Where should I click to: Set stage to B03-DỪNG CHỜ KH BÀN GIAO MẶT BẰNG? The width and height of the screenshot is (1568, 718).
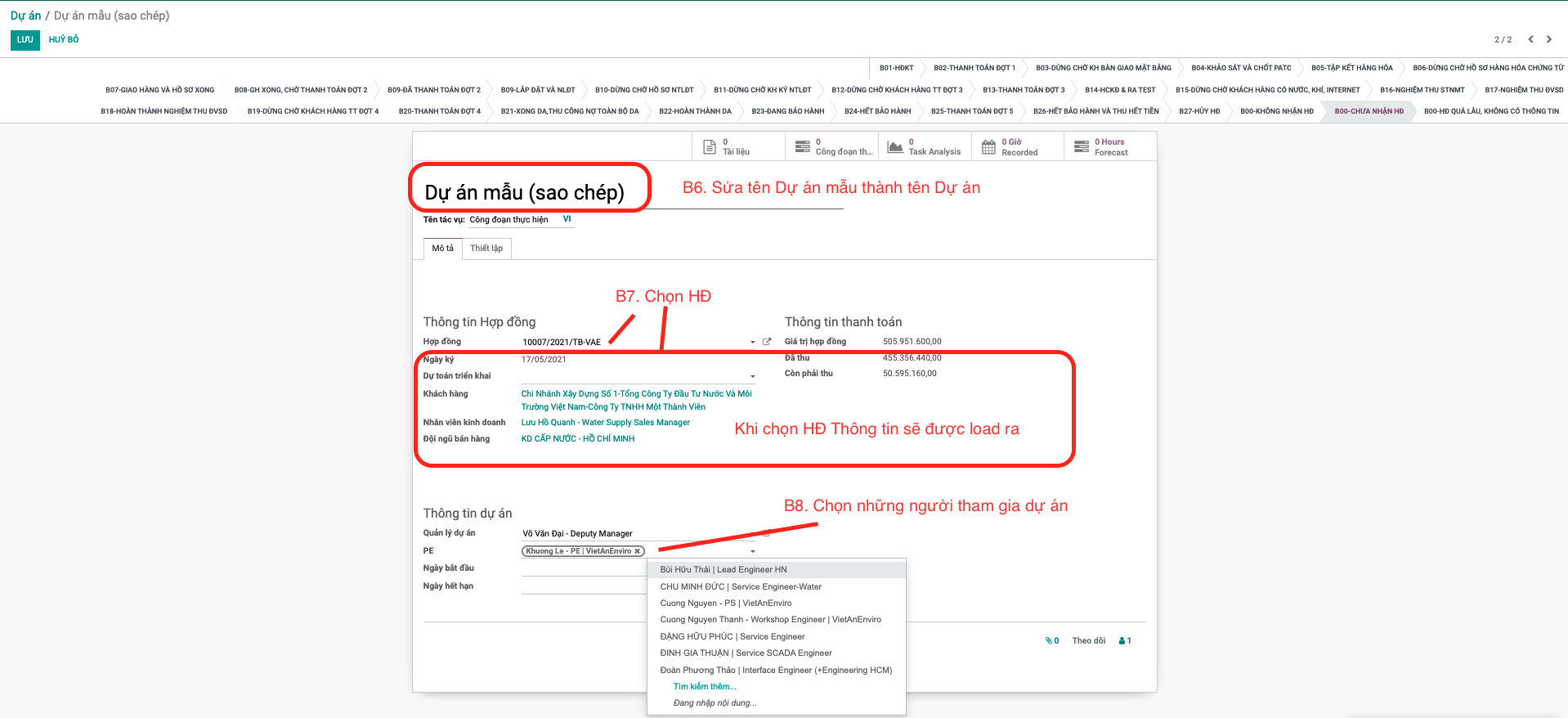click(1104, 68)
